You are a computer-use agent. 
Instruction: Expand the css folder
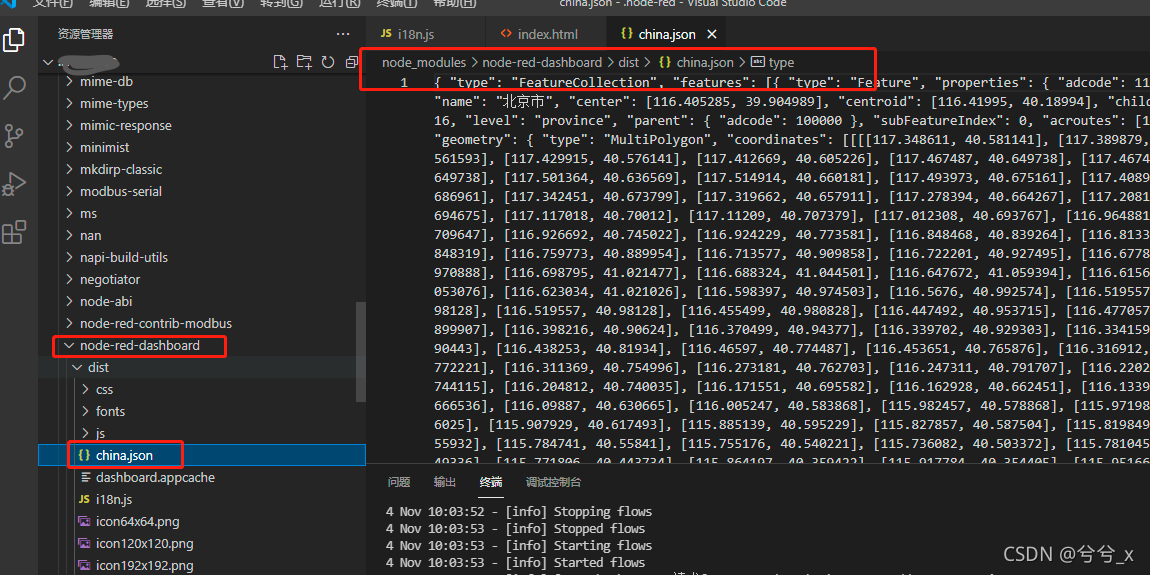pyautogui.click(x=104, y=389)
